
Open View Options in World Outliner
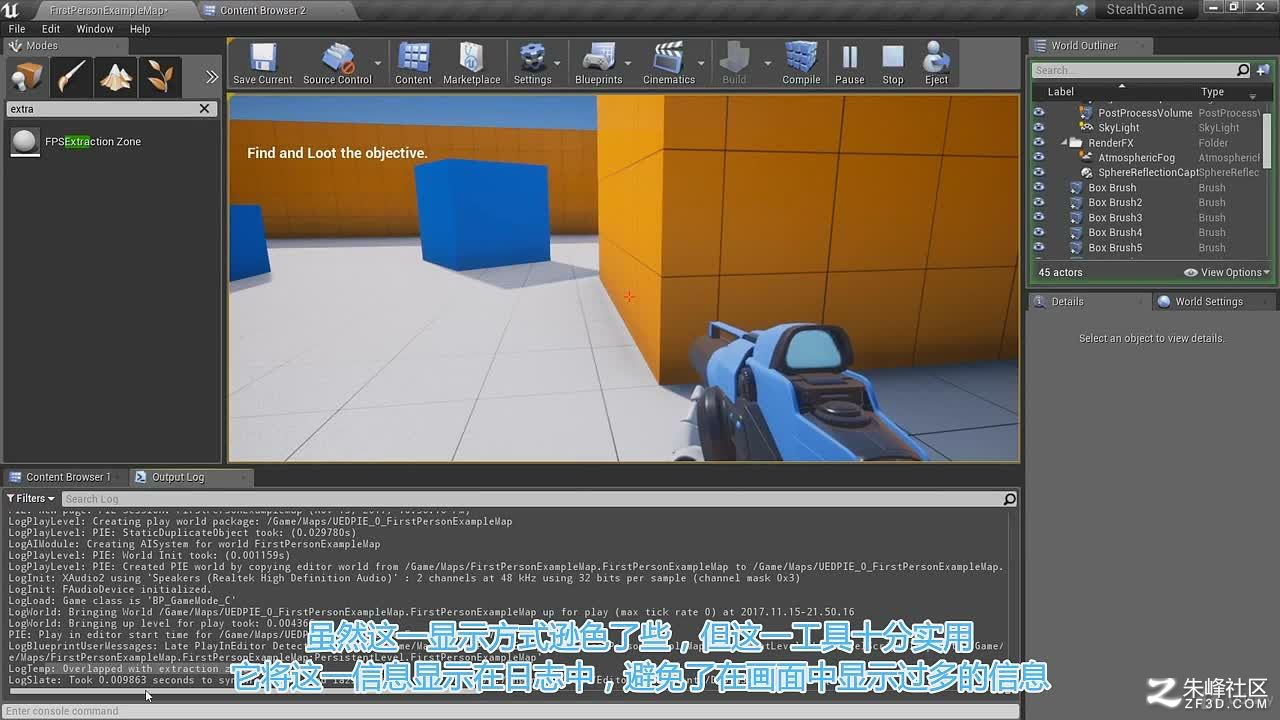click(x=1227, y=272)
